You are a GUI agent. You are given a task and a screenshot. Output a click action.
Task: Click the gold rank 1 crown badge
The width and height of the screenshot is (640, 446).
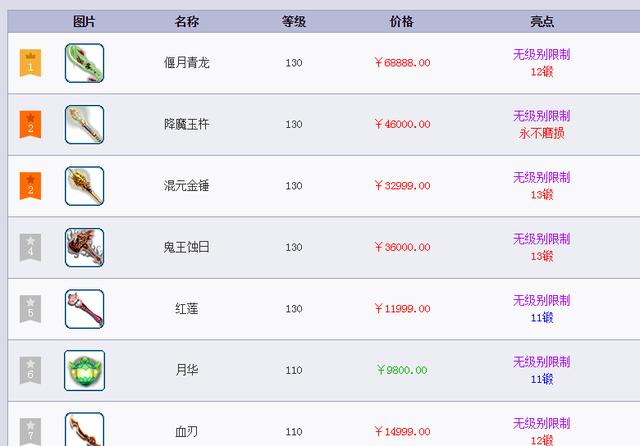[30, 63]
